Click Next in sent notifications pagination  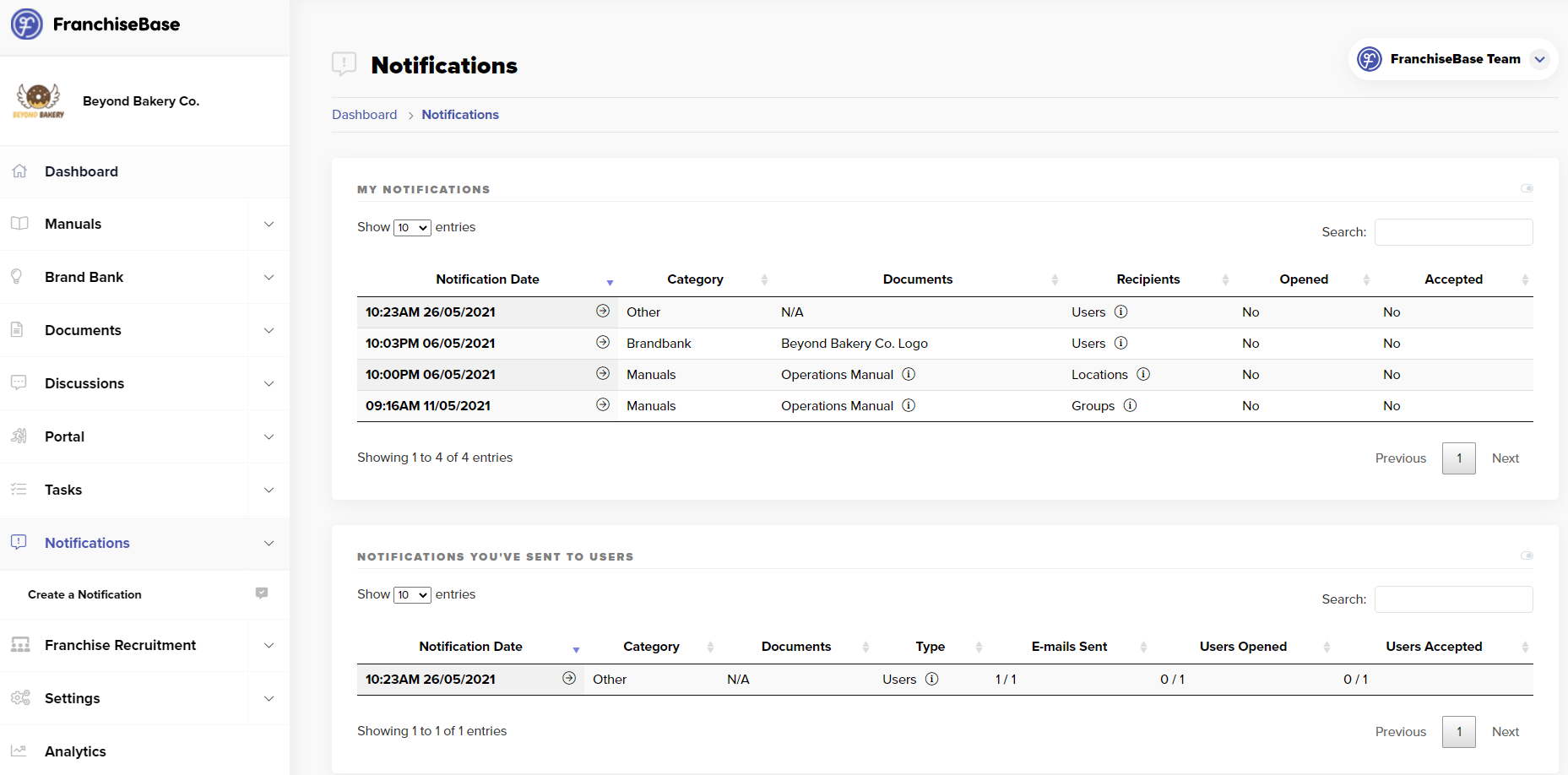tap(1505, 732)
